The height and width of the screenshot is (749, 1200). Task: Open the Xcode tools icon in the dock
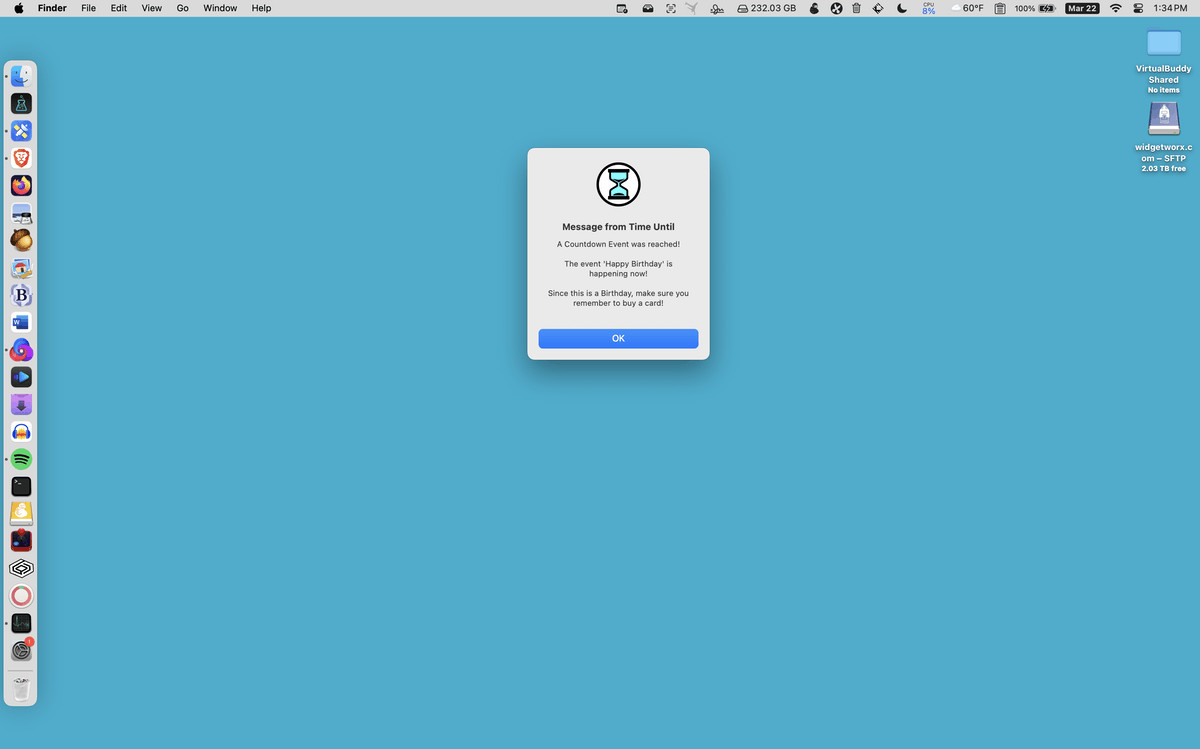pyautogui.click(x=21, y=131)
